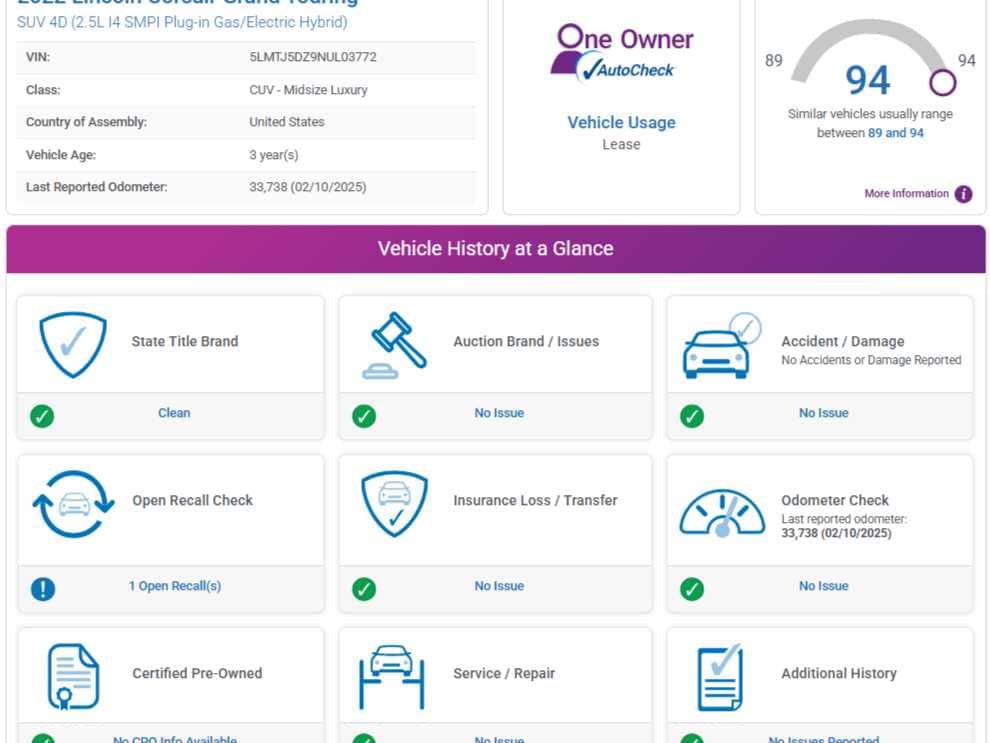Click the Lease usage text

pos(621,145)
